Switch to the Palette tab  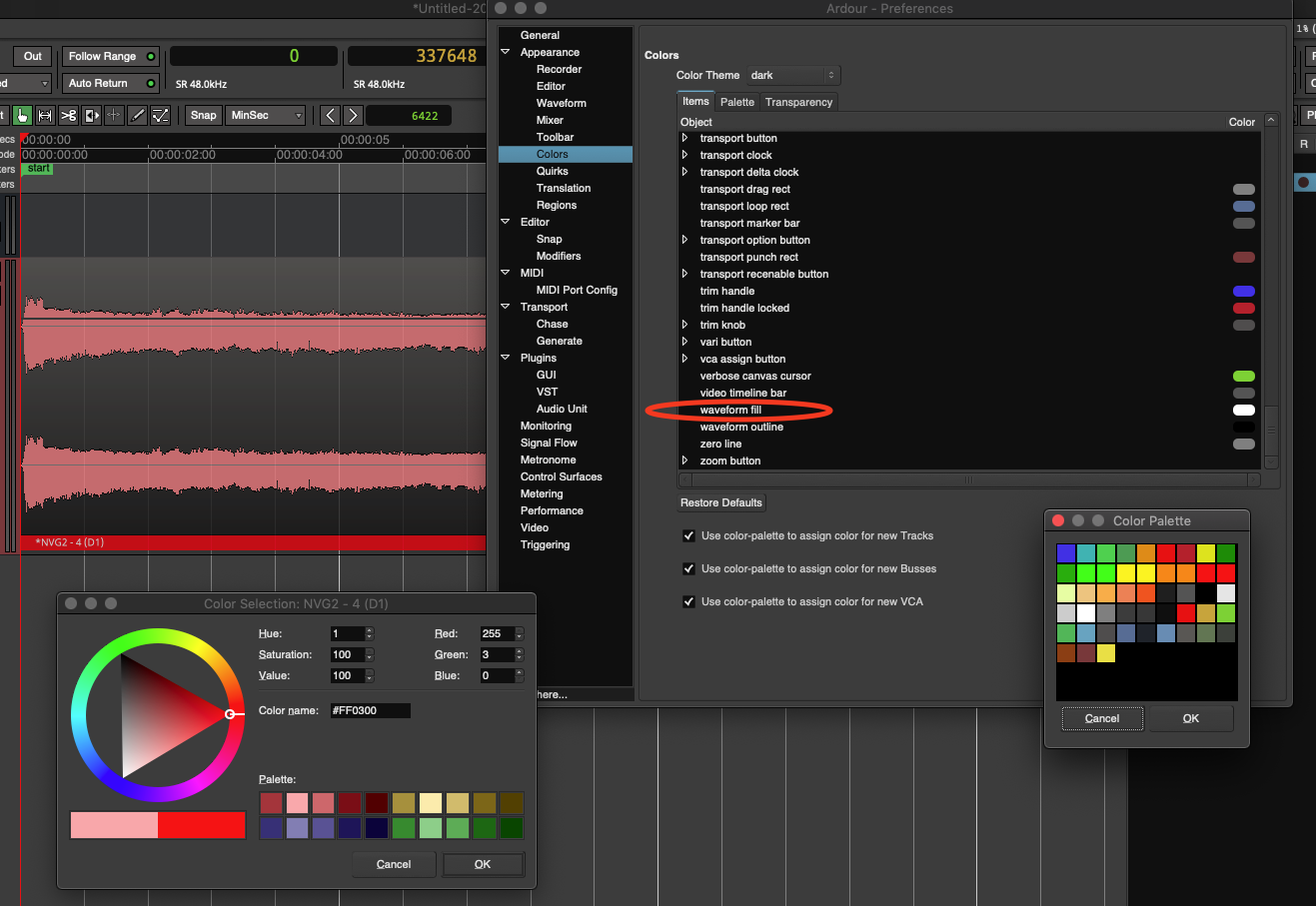point(737,102)
